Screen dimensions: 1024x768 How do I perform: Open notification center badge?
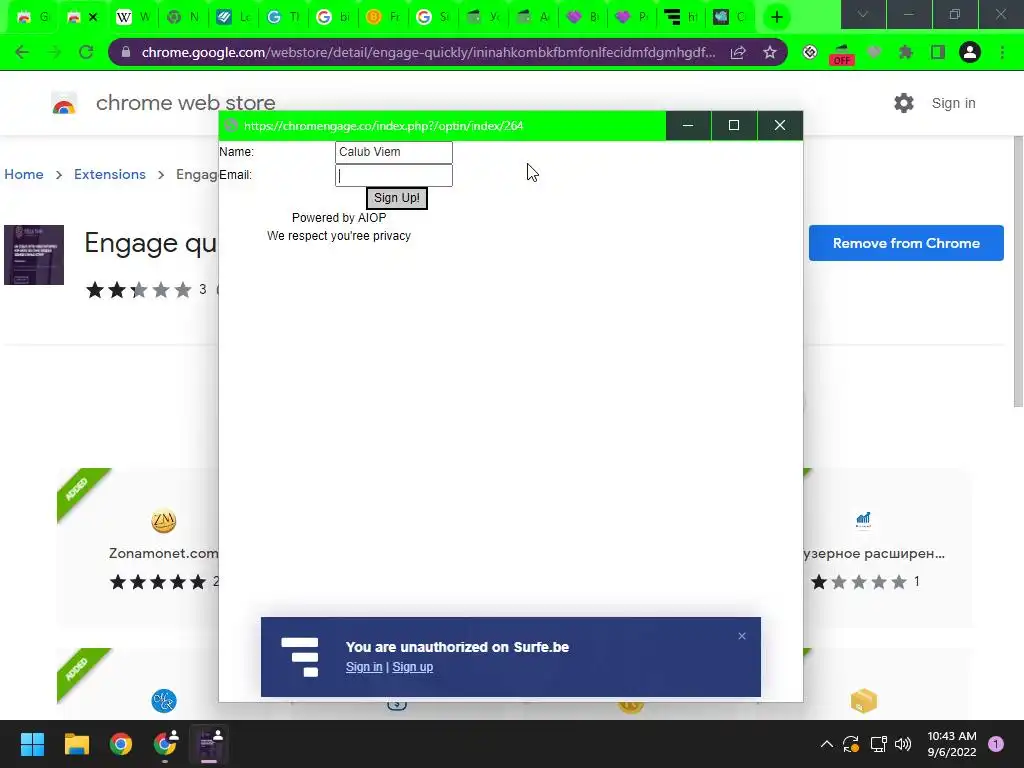996,744
